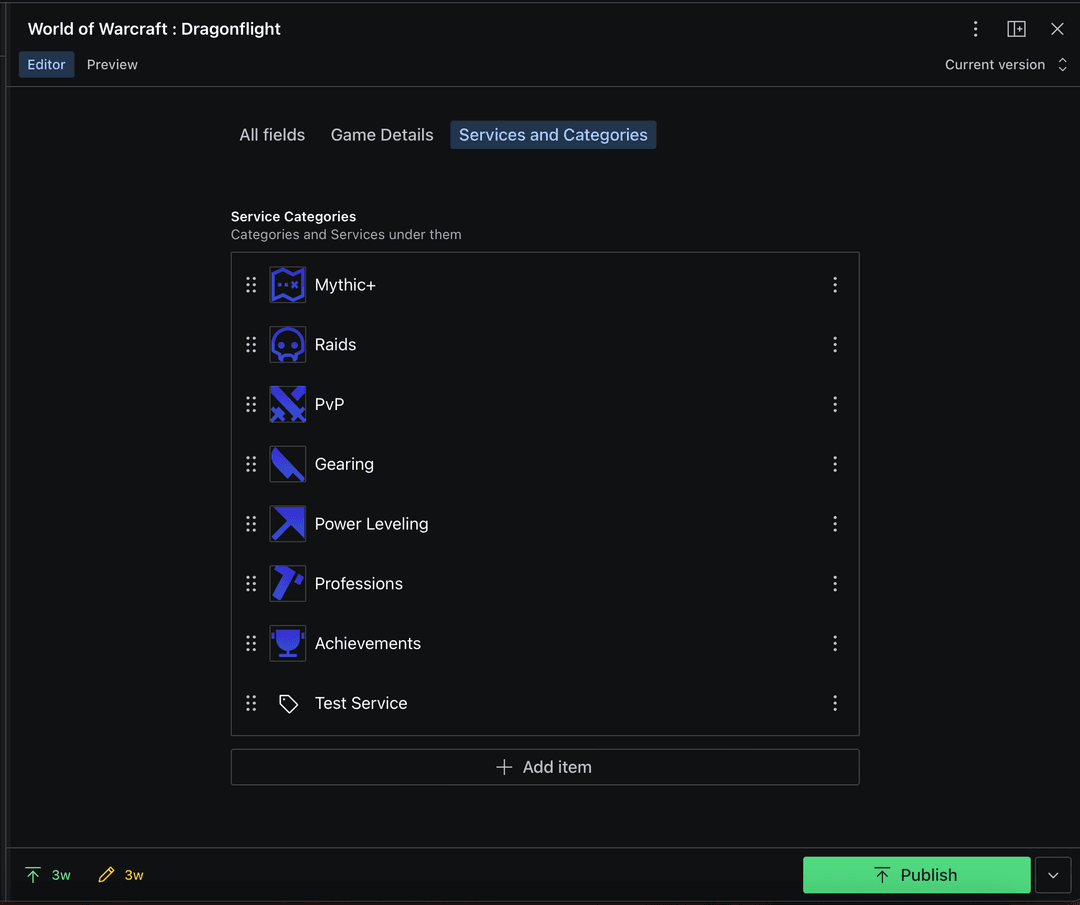Click the PvP crossed swords icon
The height and width of the screenshot is (905, 1080).
(x=288, y=404)
